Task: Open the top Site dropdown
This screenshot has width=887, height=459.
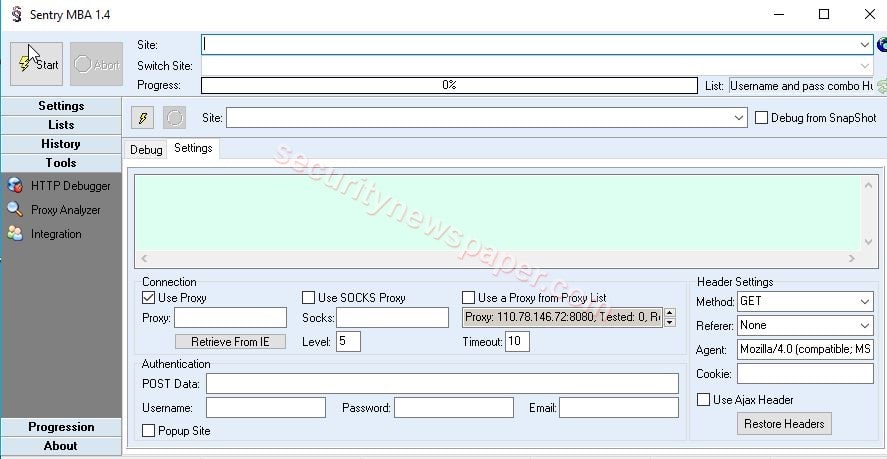Action: point(865,45)
